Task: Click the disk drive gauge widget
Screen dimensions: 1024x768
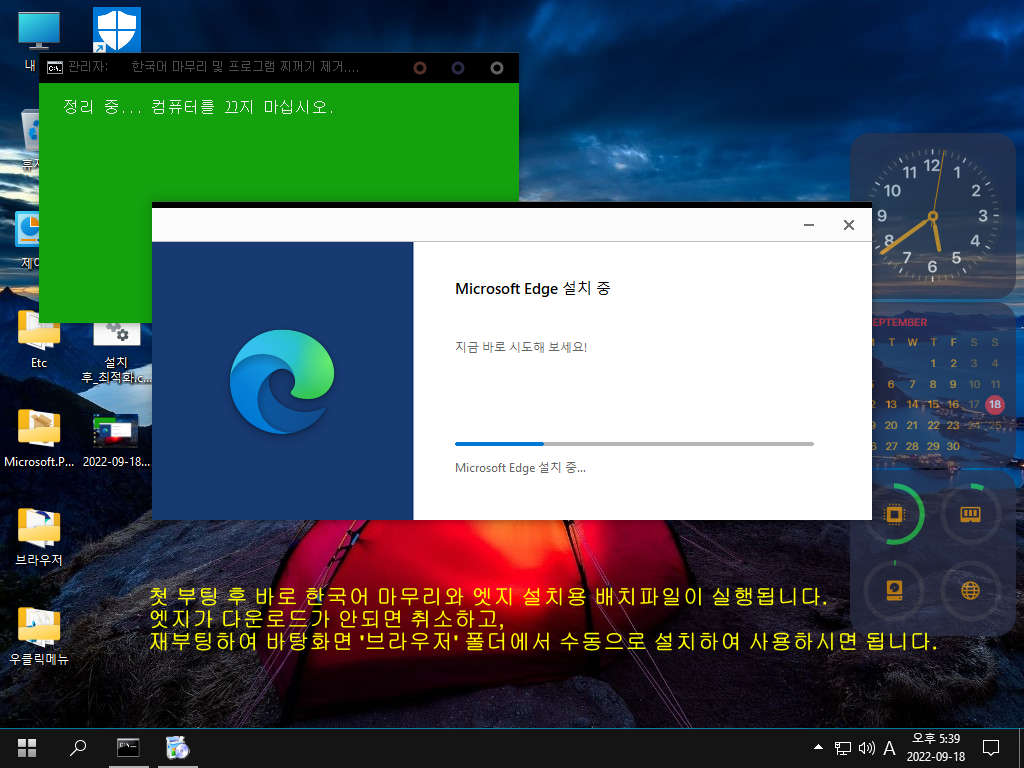Action: tap(894, 590)
